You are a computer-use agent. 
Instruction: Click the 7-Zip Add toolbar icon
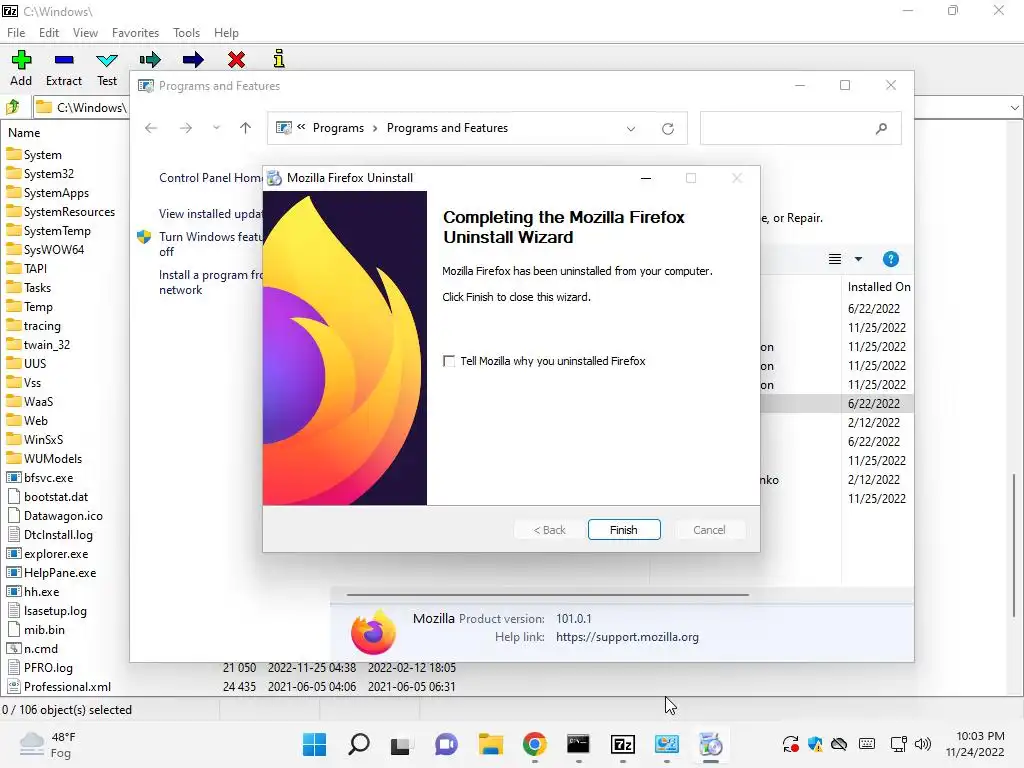(x=21, y=60)
